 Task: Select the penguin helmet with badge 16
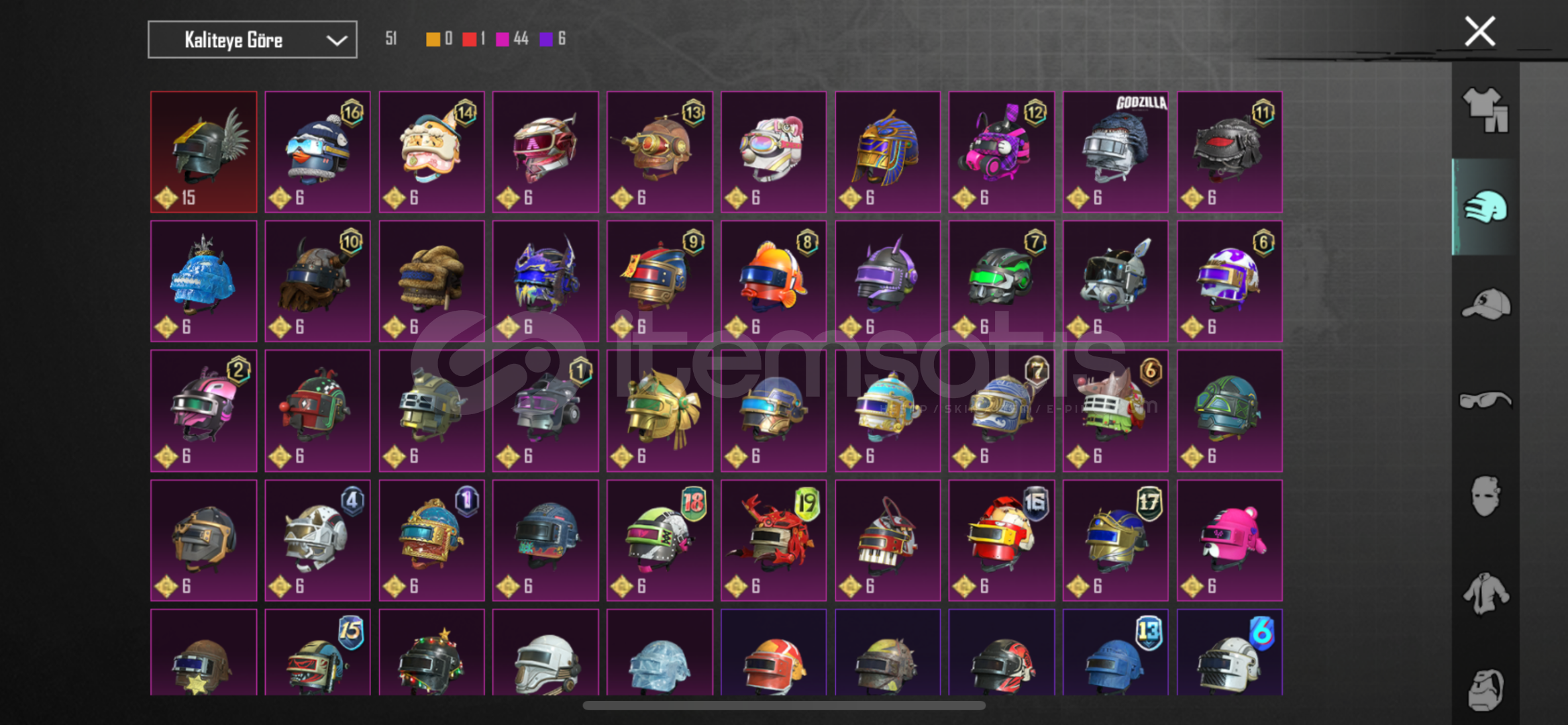tap(317, 152)
